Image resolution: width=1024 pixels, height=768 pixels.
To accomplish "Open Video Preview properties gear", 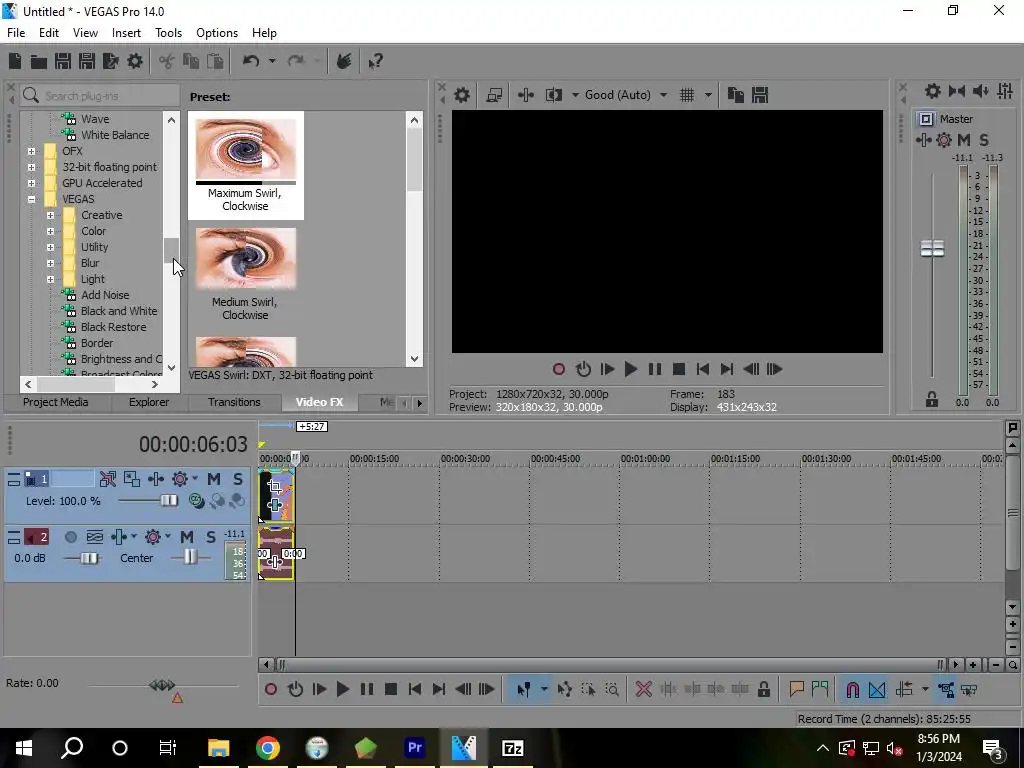I will tap(462, 95).
